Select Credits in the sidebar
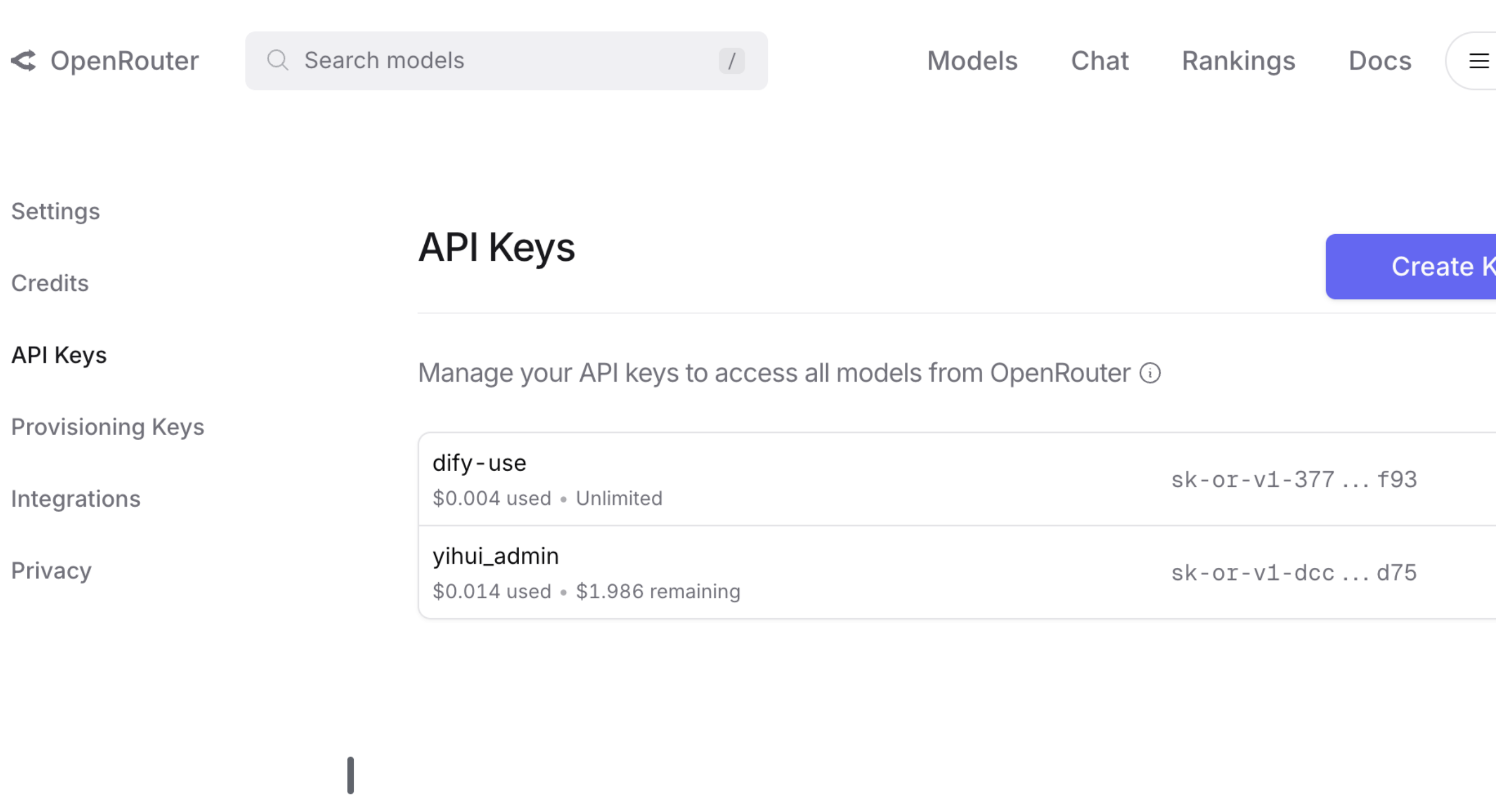This screenshot has width=1496, height=809. pos(50,284)
